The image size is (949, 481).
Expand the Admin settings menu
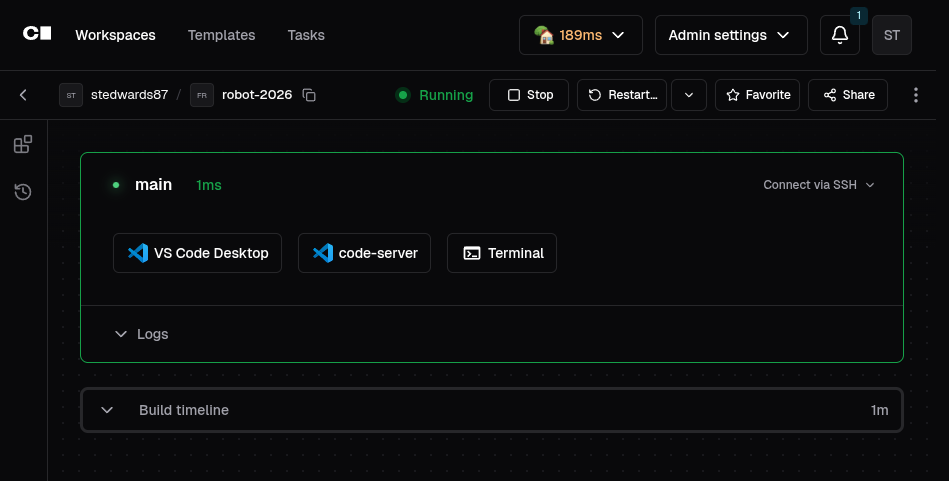pos(731,35)
